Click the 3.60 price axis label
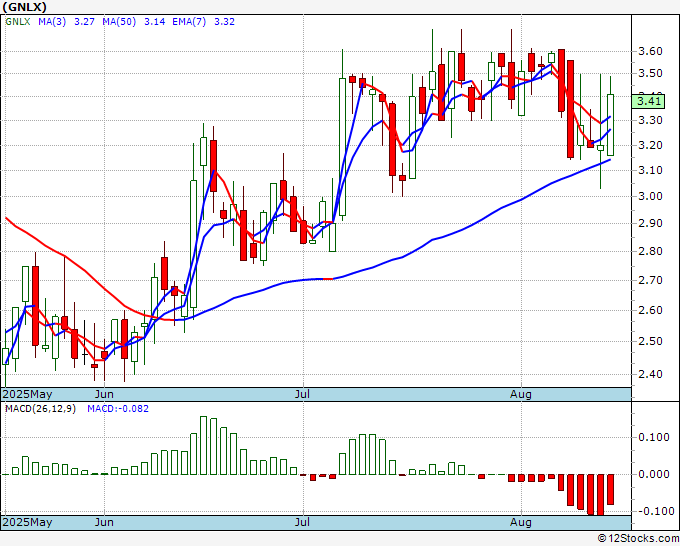Image resolution: width=680 pixels, height=546 pixels. [x=650, y=52]
